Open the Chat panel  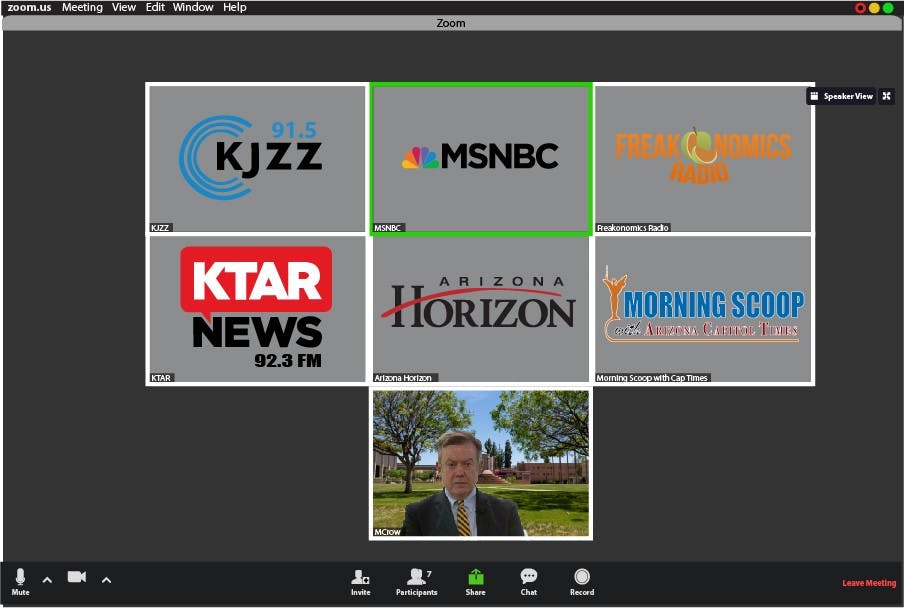[528, 581]
